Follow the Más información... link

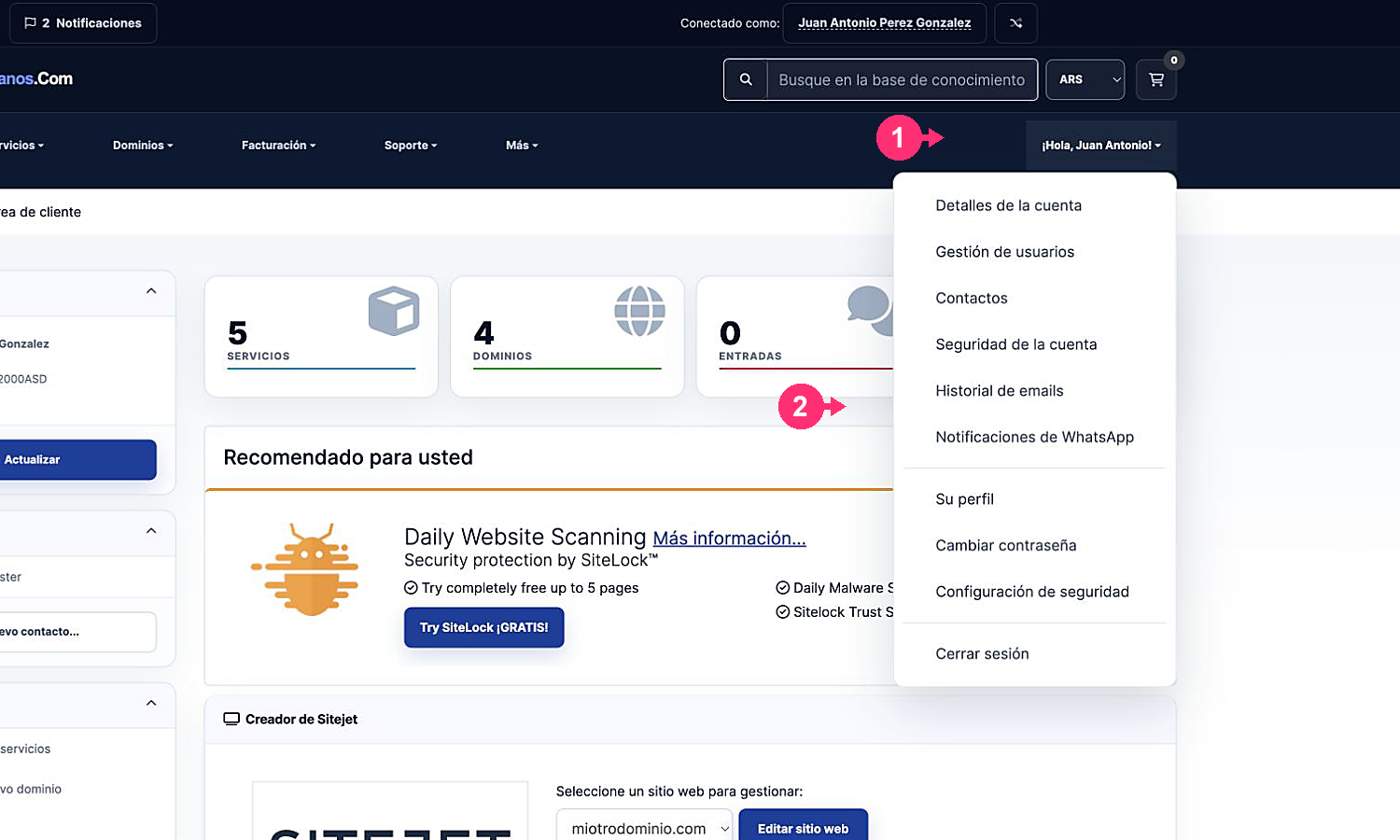(729, 539)
